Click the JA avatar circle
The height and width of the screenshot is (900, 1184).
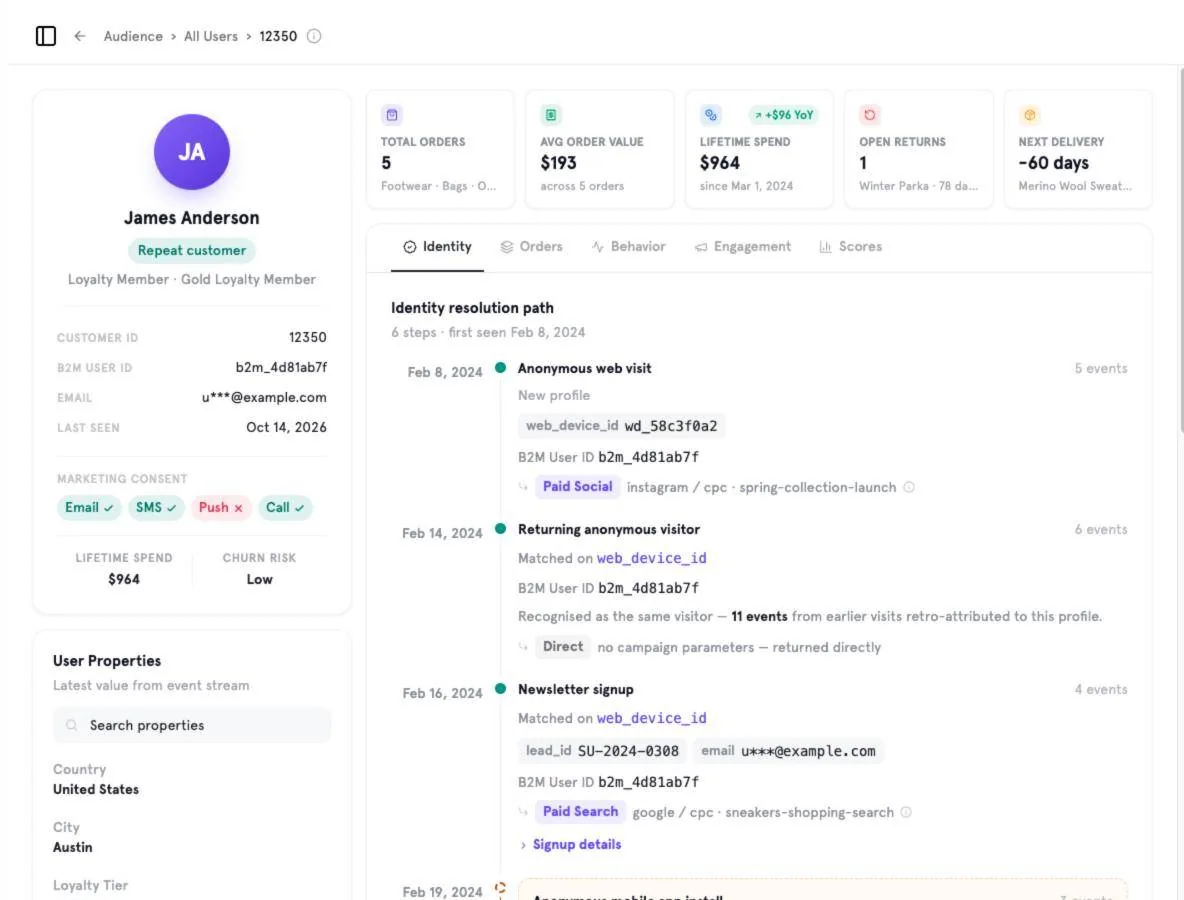click(x=192, y=152)
